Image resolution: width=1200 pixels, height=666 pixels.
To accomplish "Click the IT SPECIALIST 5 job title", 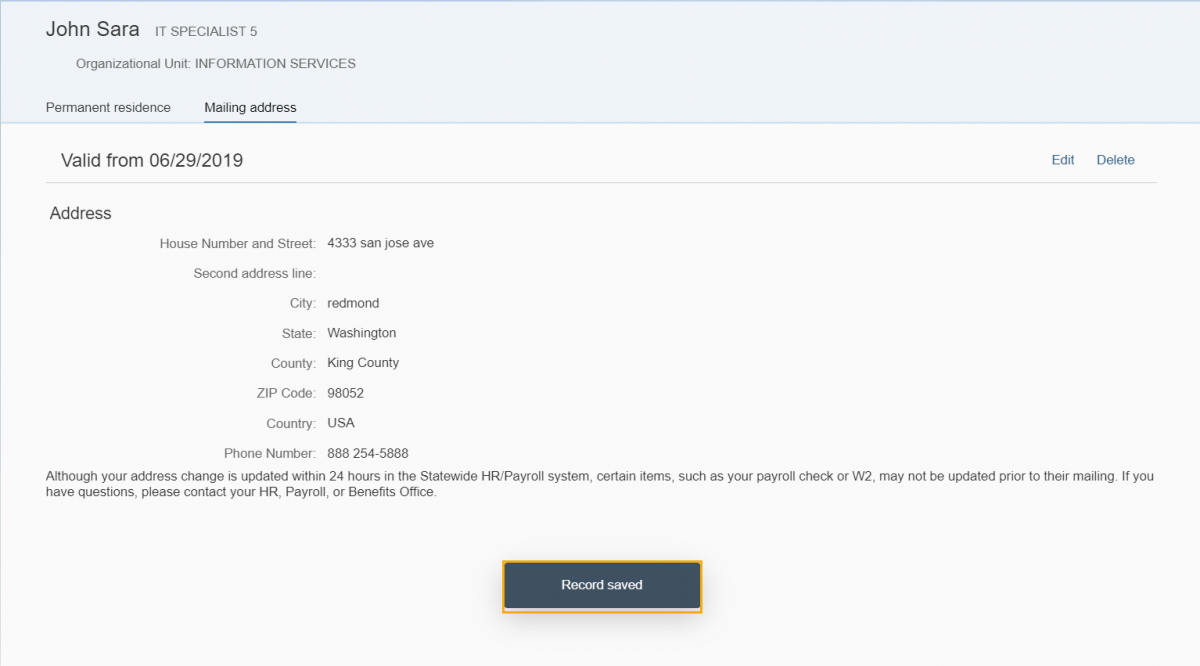I will point(206,32).
